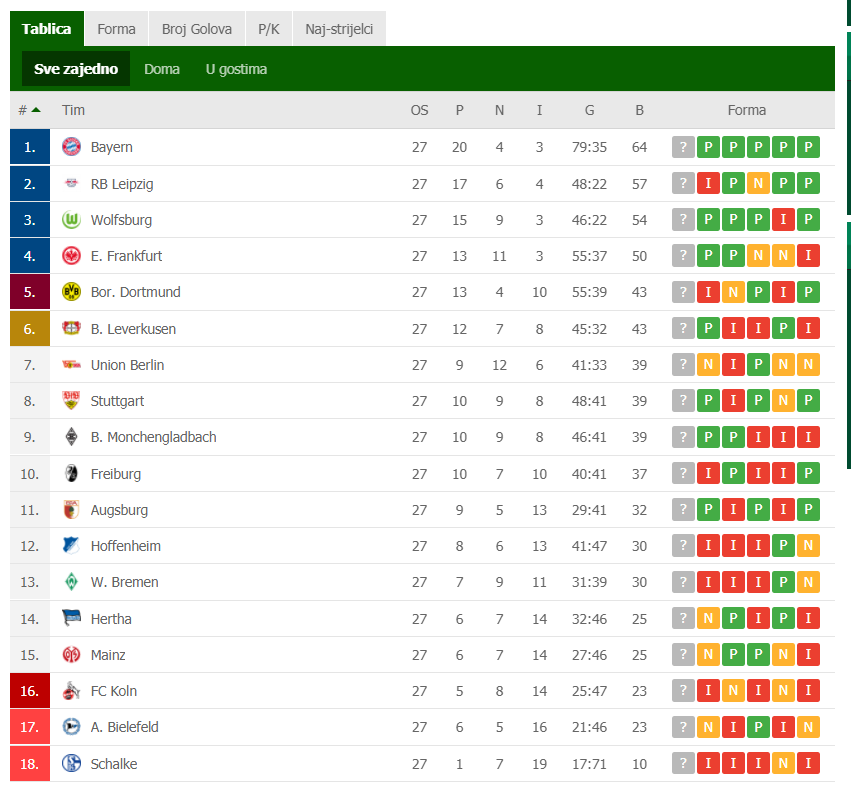Sort by the B points column header

pos(639,110)
